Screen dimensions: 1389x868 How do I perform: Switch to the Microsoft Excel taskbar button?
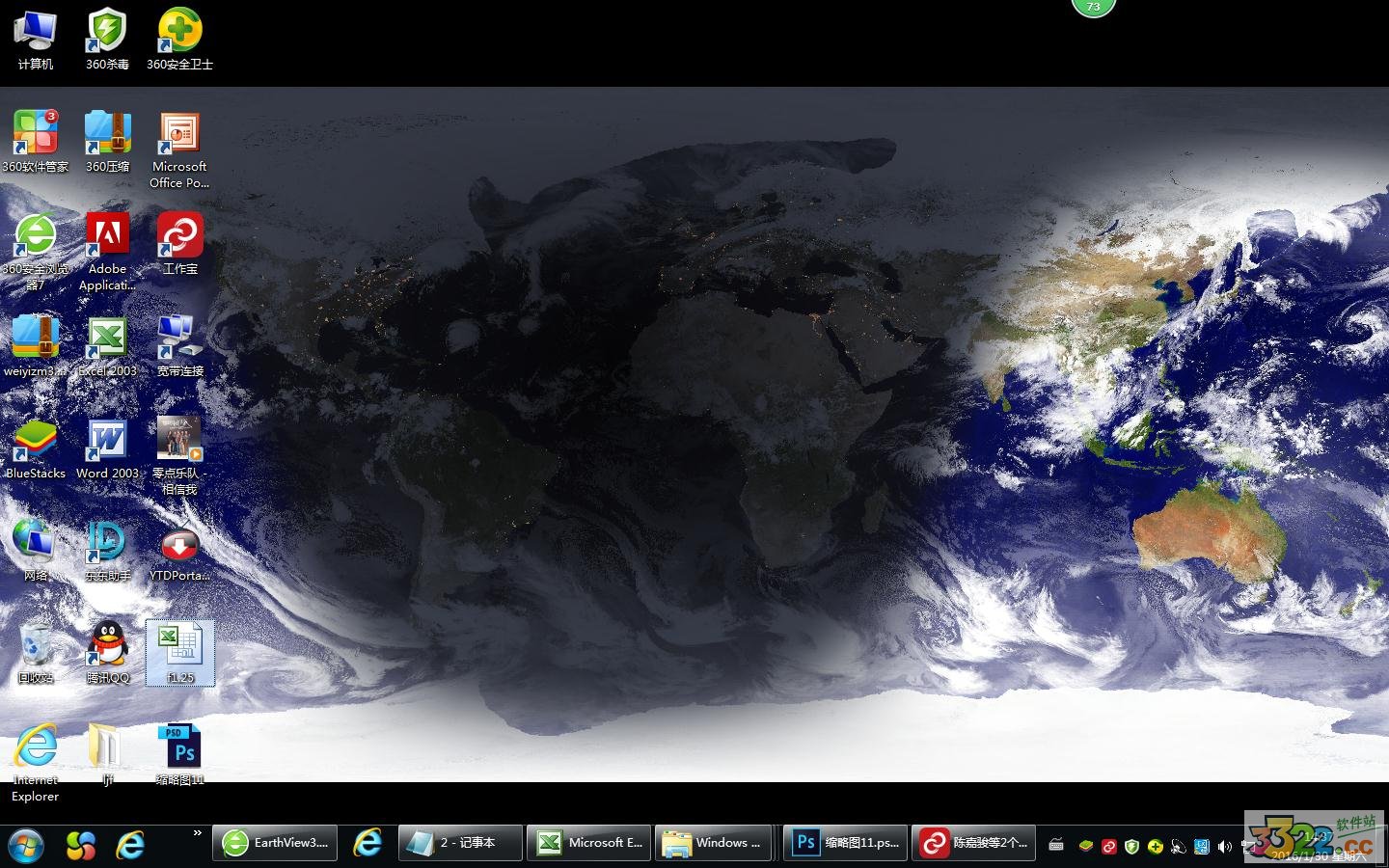589,843
